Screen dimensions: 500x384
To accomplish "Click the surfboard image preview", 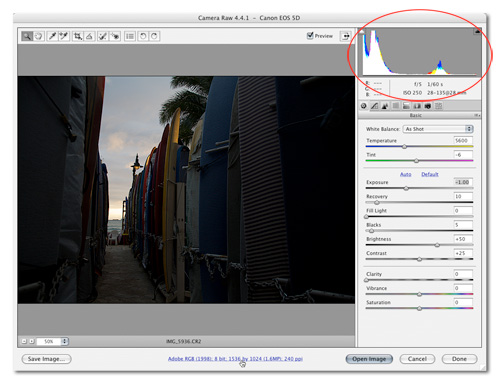I will pyautogui.click(x=186, y=190).
